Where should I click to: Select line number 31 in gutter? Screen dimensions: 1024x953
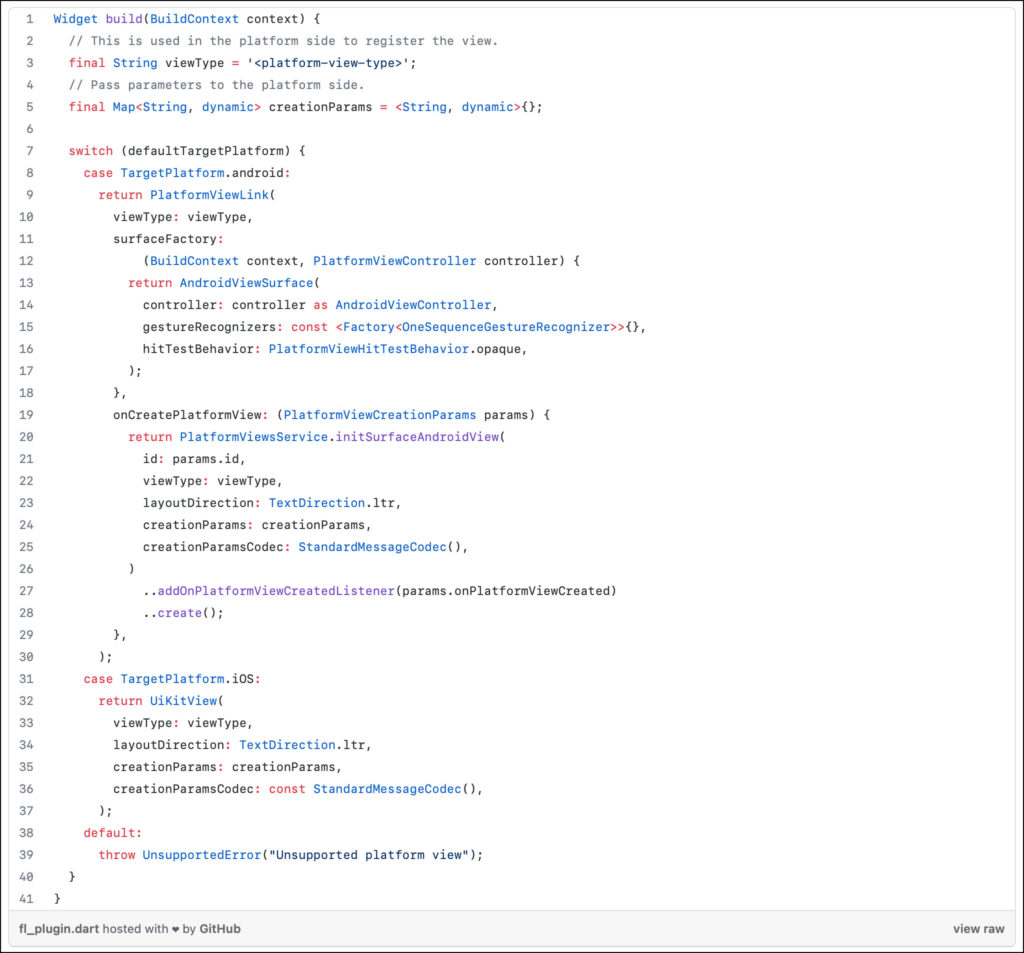tap(26, 679)
